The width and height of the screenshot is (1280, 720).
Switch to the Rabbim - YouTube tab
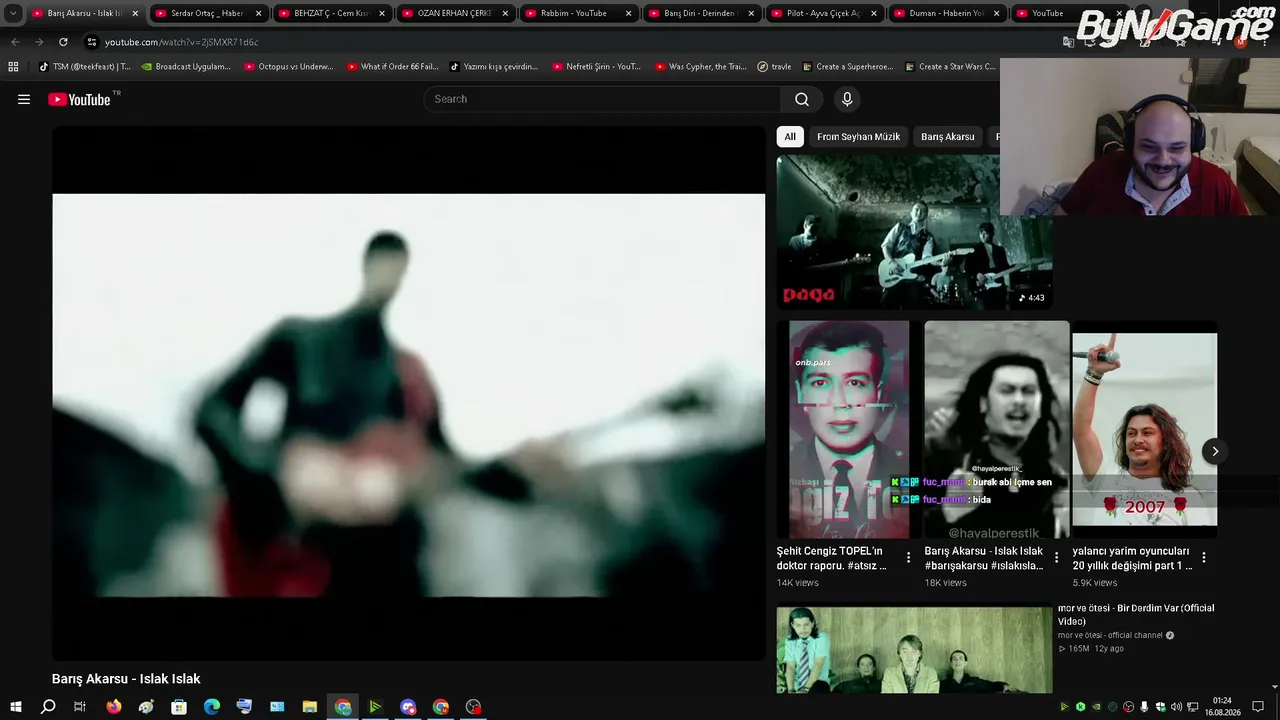[577, 14]
